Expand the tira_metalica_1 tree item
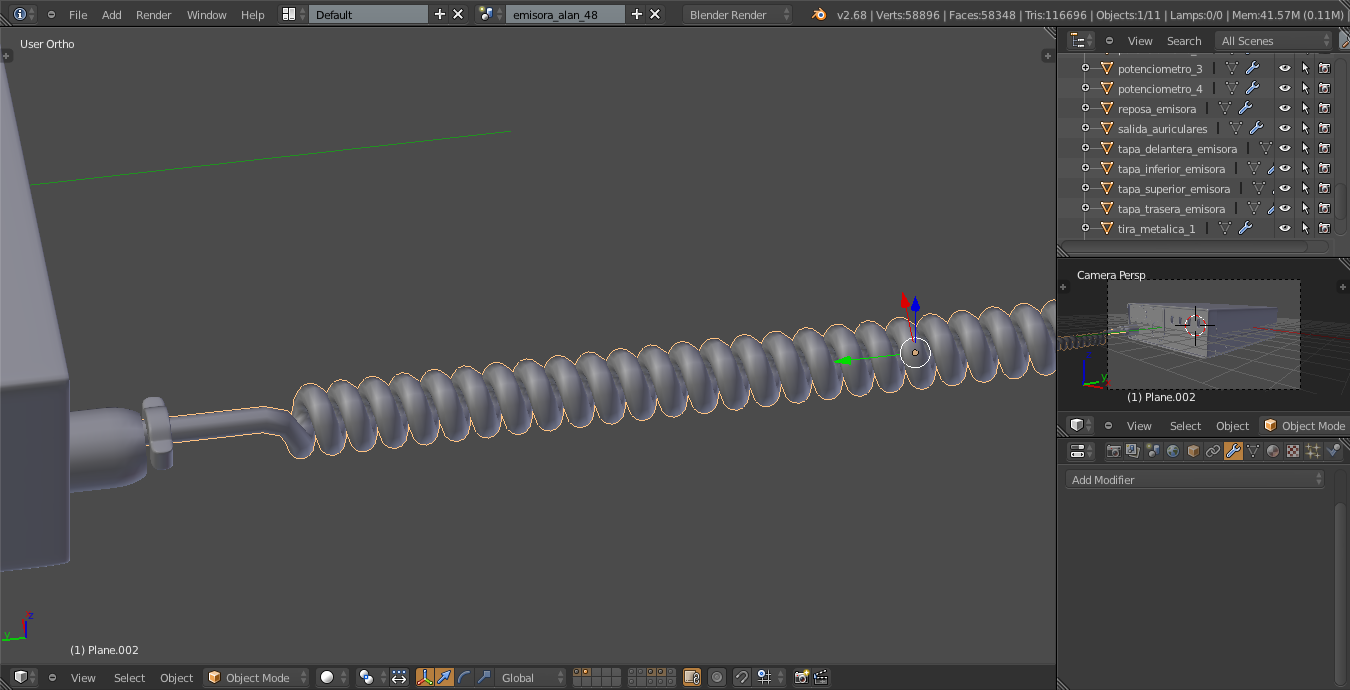1350x690 pixels. click(1086, 228)
